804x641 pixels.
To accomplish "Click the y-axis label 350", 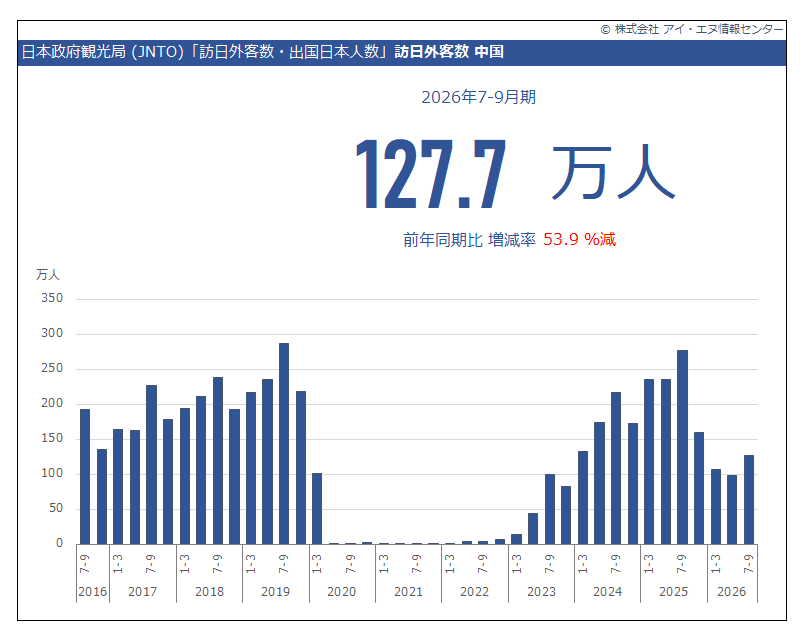I will pyautogui.click(x=52, y=298).
